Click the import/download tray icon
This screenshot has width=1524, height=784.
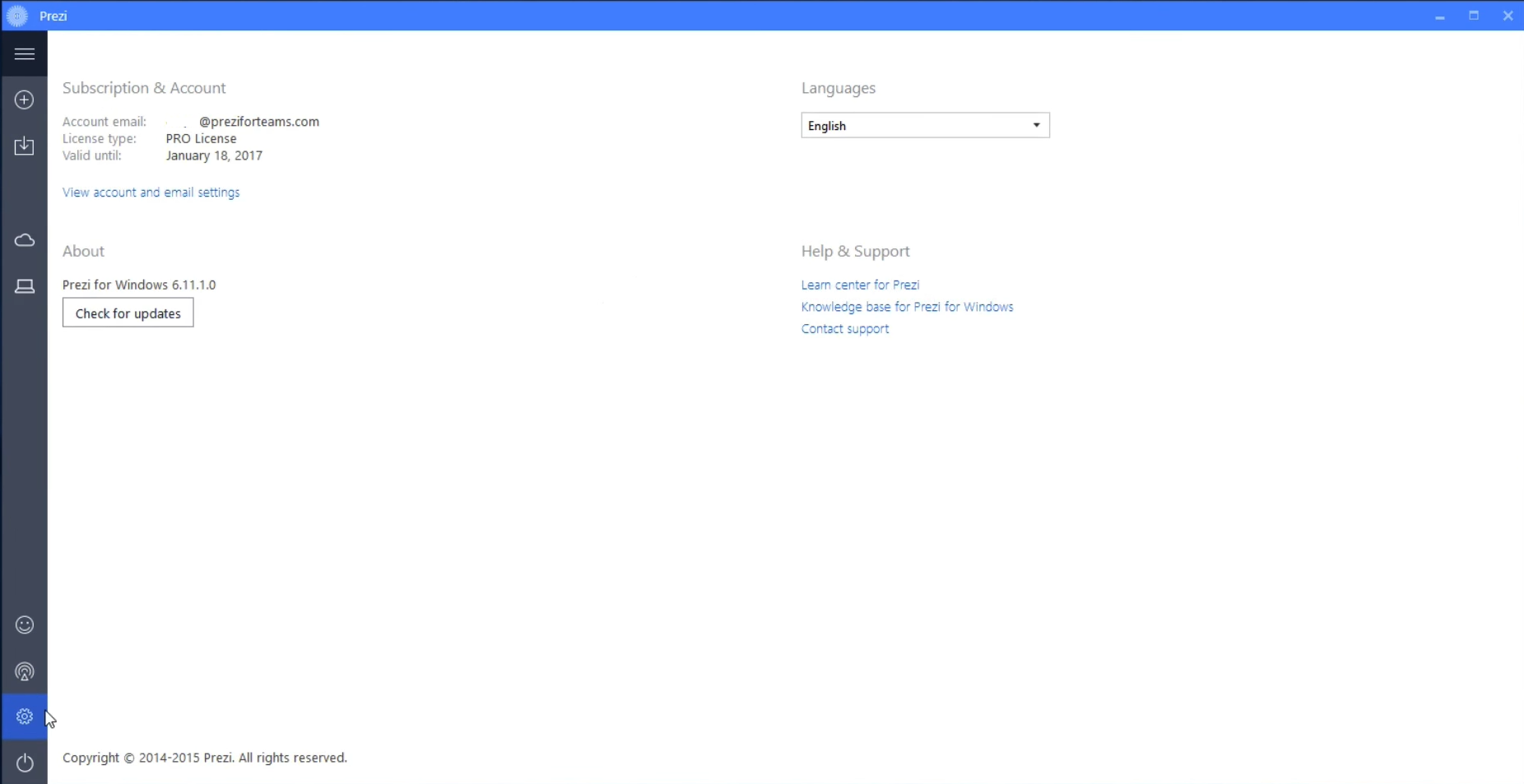[x=25, y=146]
